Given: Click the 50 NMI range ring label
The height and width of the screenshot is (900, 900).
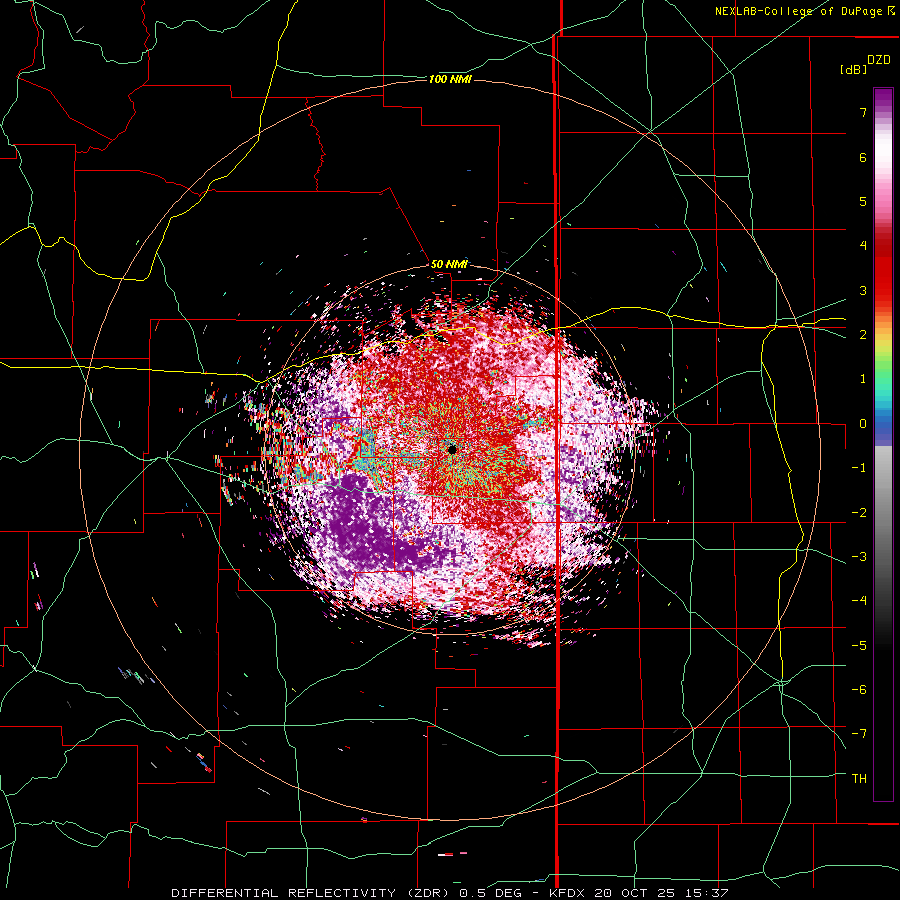Looking at the screenshot, I should [x=449, y=264].
